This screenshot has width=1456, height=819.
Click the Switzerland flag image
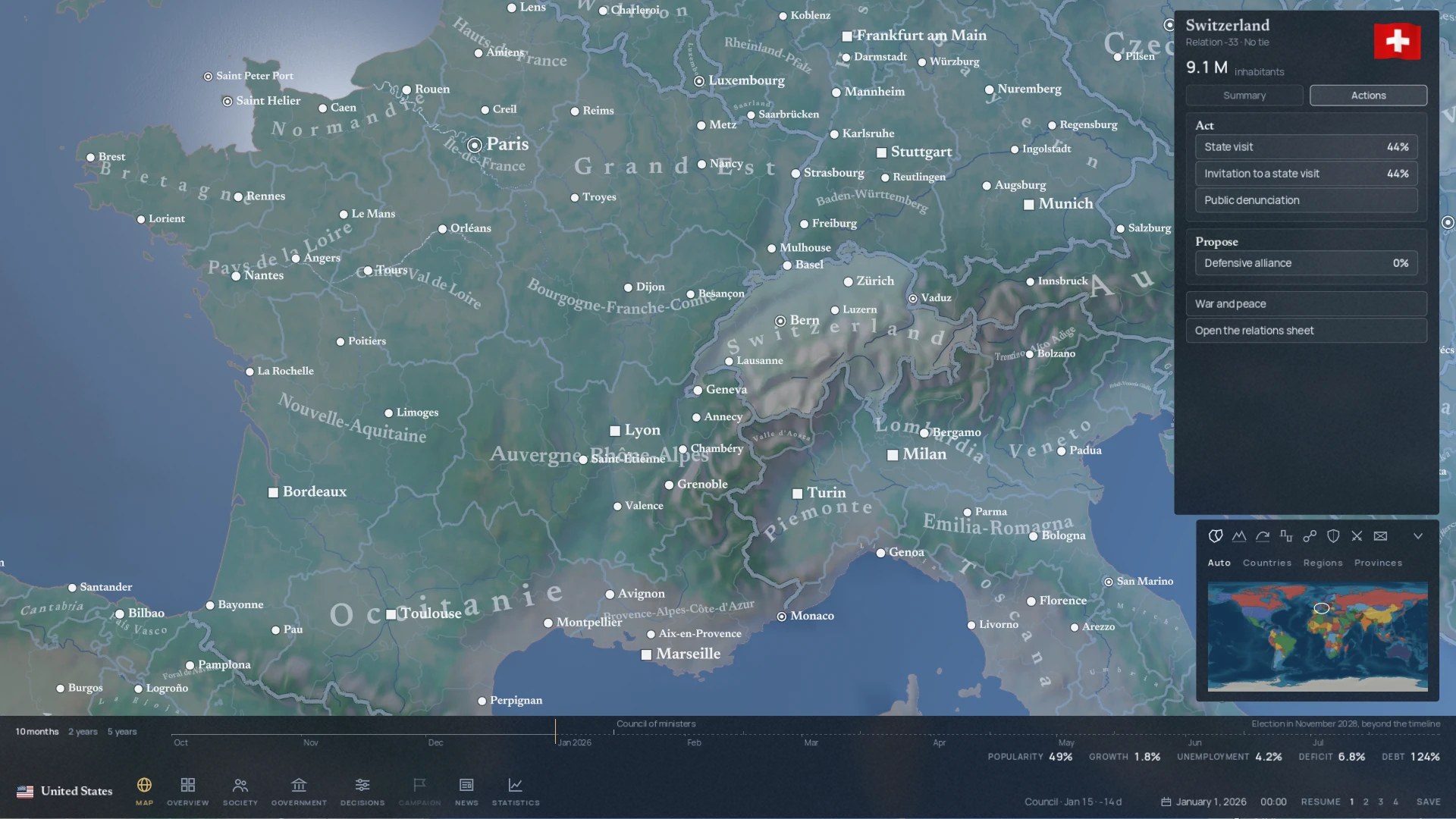[x=1397, y=42]
